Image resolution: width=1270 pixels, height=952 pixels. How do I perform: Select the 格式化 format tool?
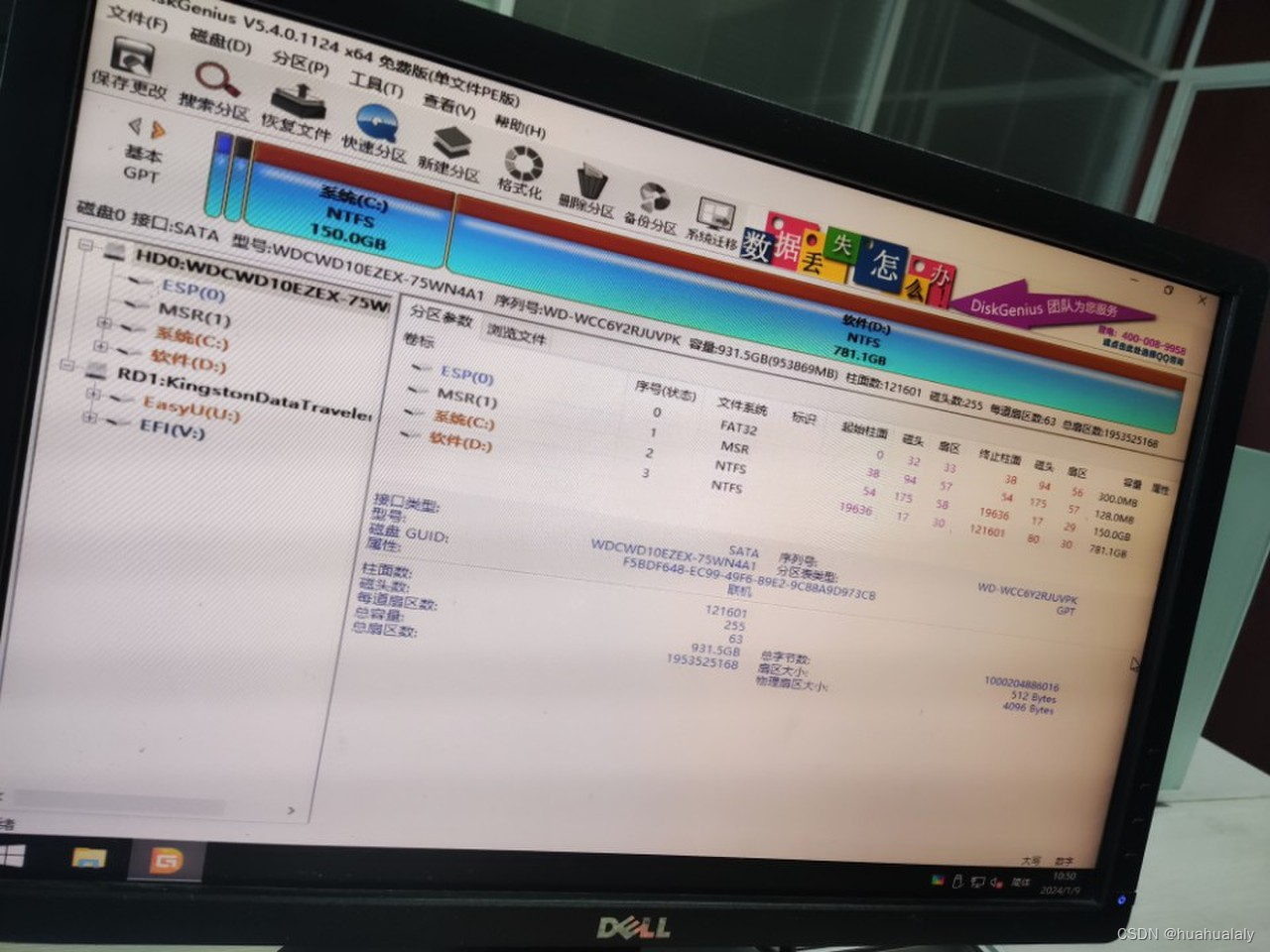point(522,172)
